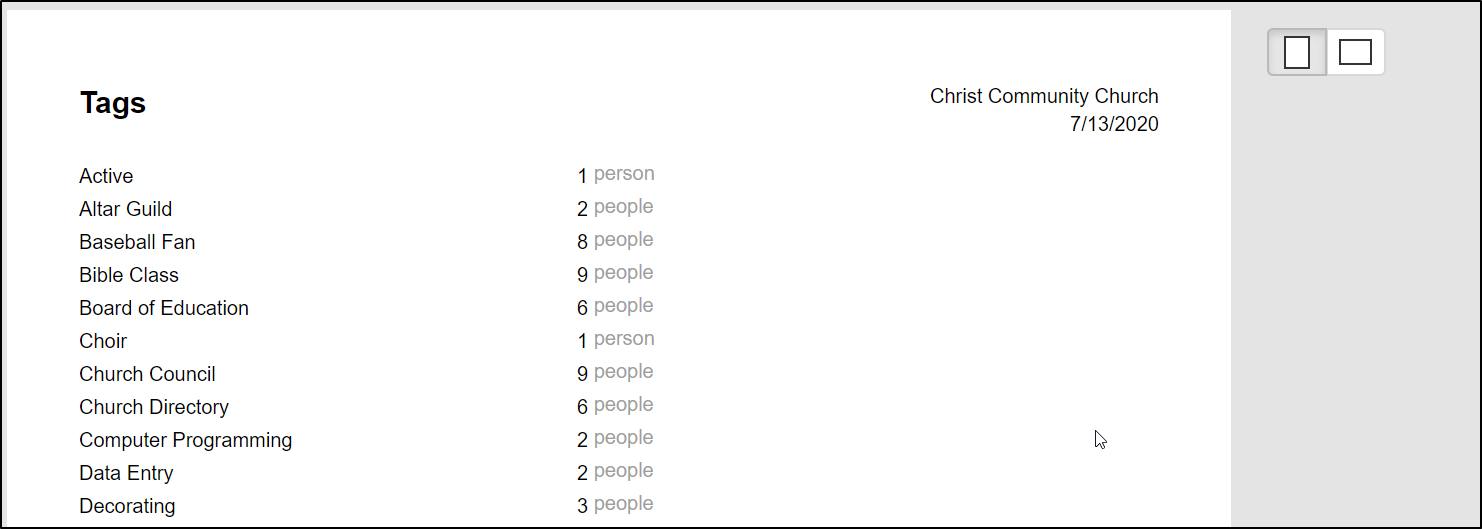Screen dimensions: 1482x529
Task: Switch to portrait page orientation
Action: pyautogui.click(x=1297, y=52)
